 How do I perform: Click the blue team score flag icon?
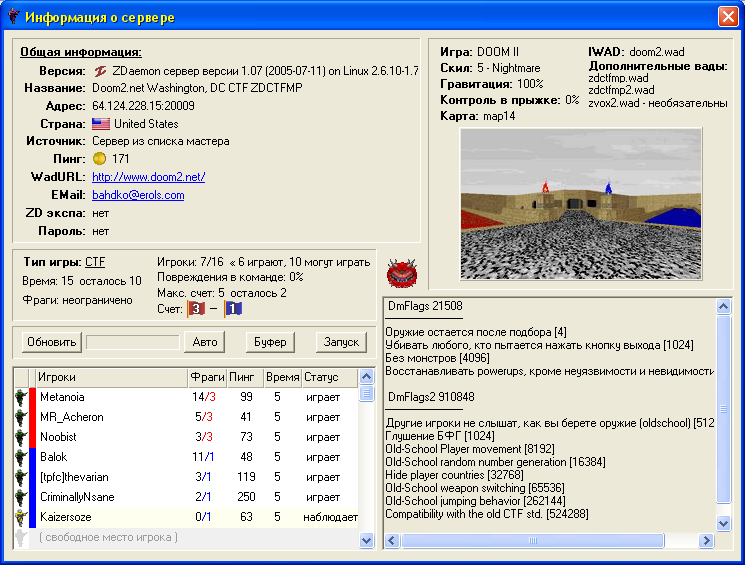[x=232, y=308]
